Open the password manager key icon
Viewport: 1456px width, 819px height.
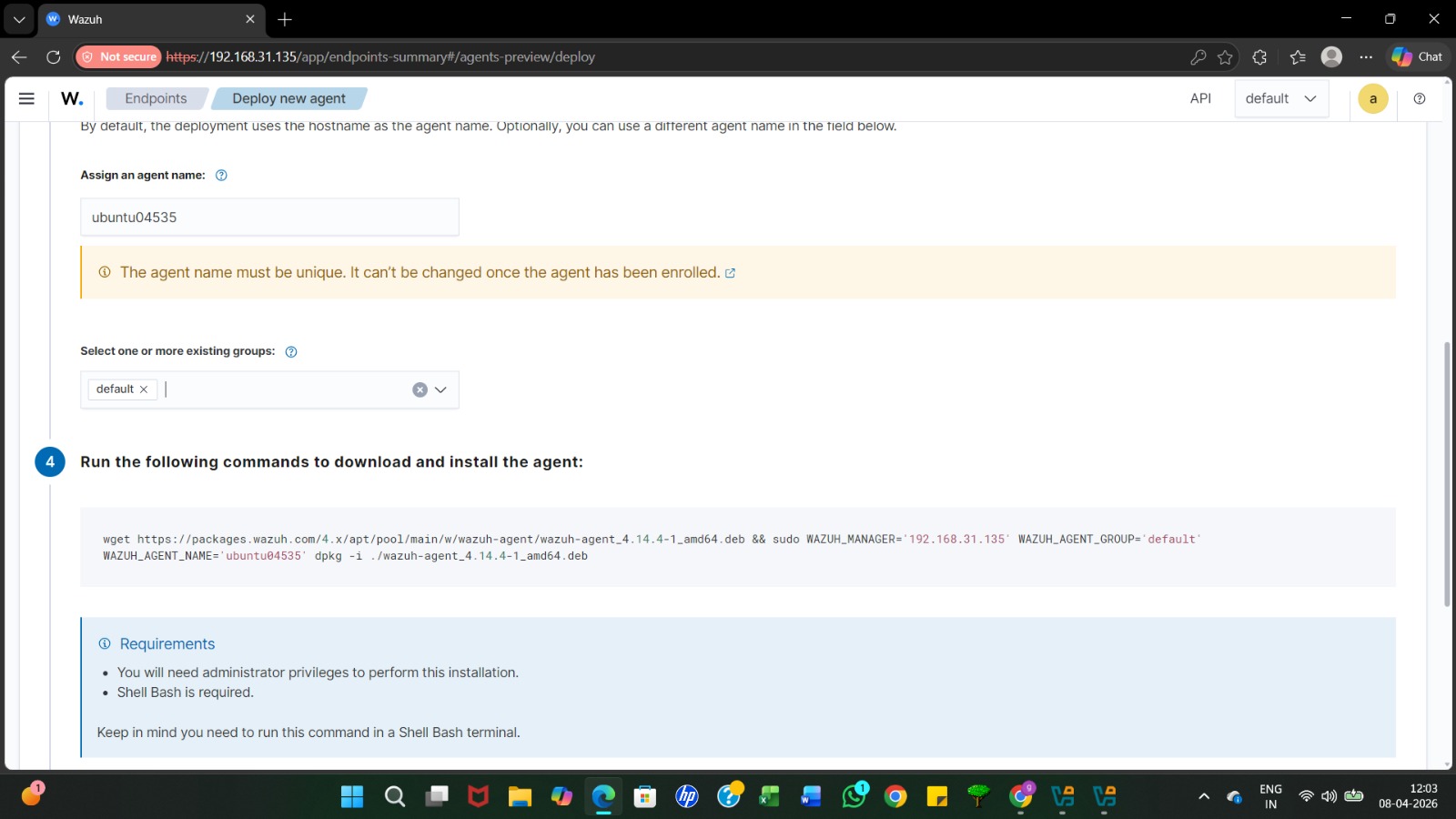1198,56
